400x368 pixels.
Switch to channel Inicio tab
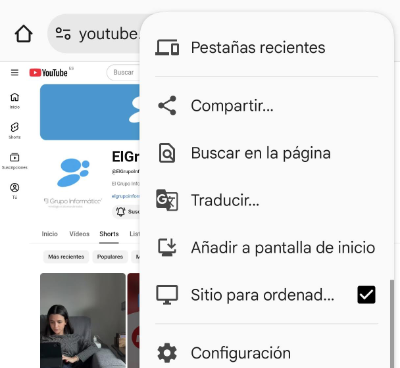point(50,234)
